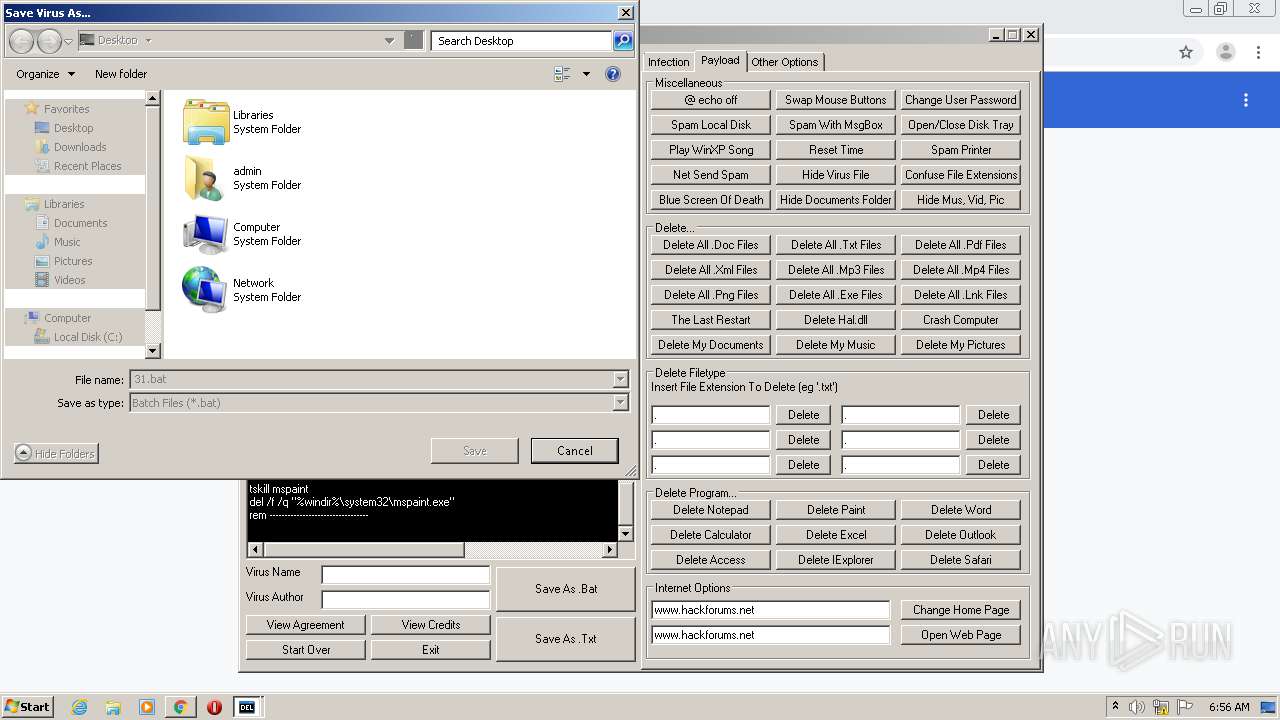1280x720 pixels.
Task: Select Downloads under Favorites
Action: (x=80, y=147)
